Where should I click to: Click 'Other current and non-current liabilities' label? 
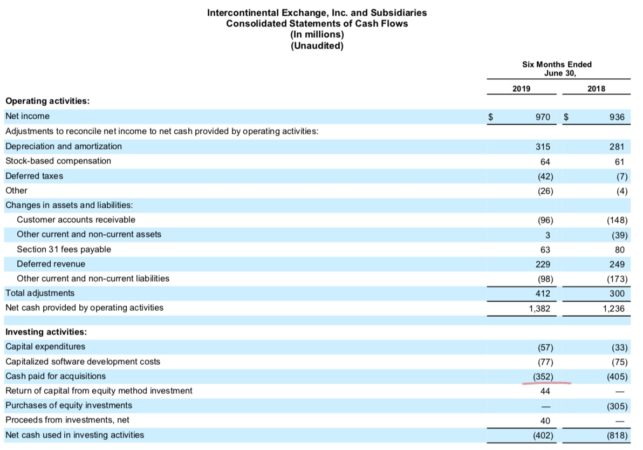point(93,279)
